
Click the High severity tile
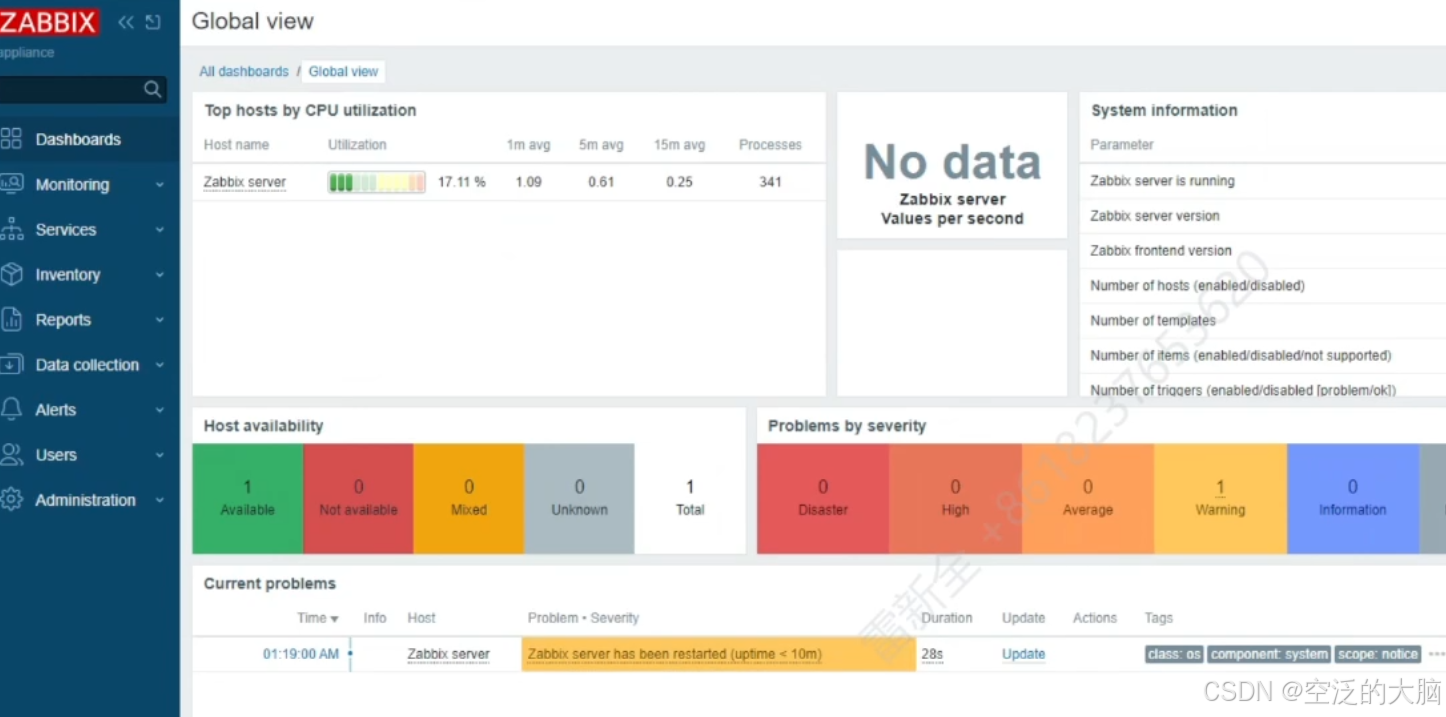coord(955,498)
